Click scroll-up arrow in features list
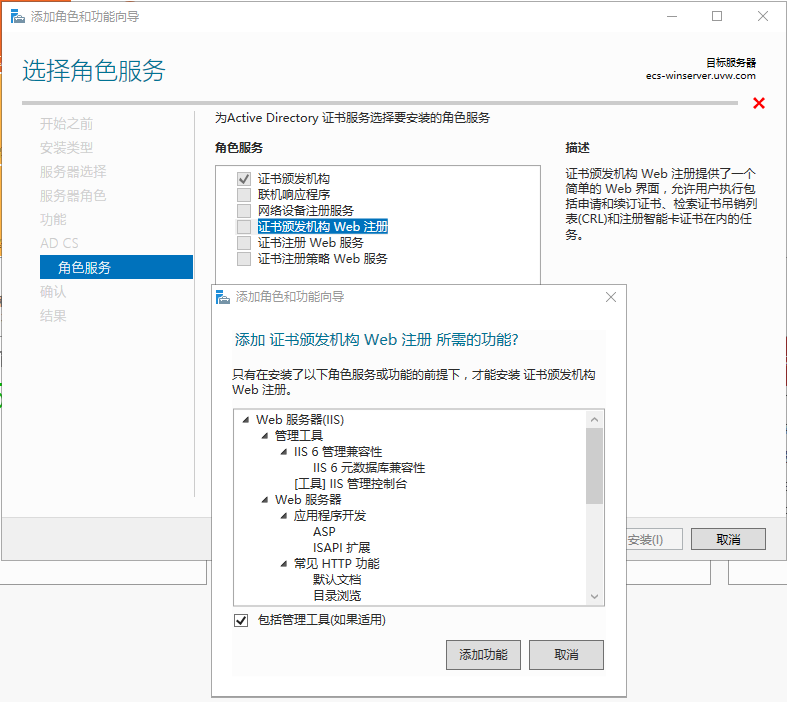 pos(595,419)
